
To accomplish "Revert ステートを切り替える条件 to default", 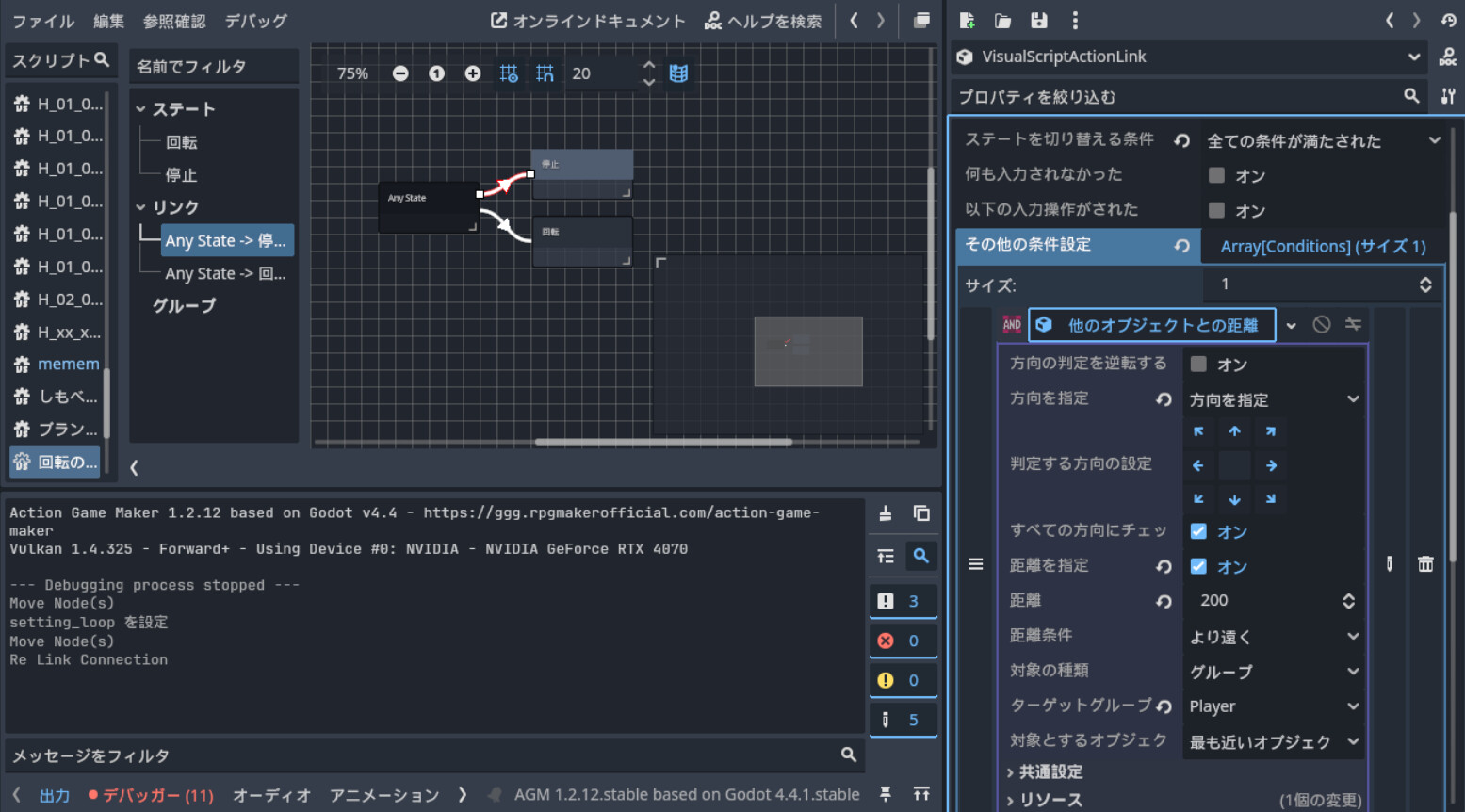I will pos(1181,140).
